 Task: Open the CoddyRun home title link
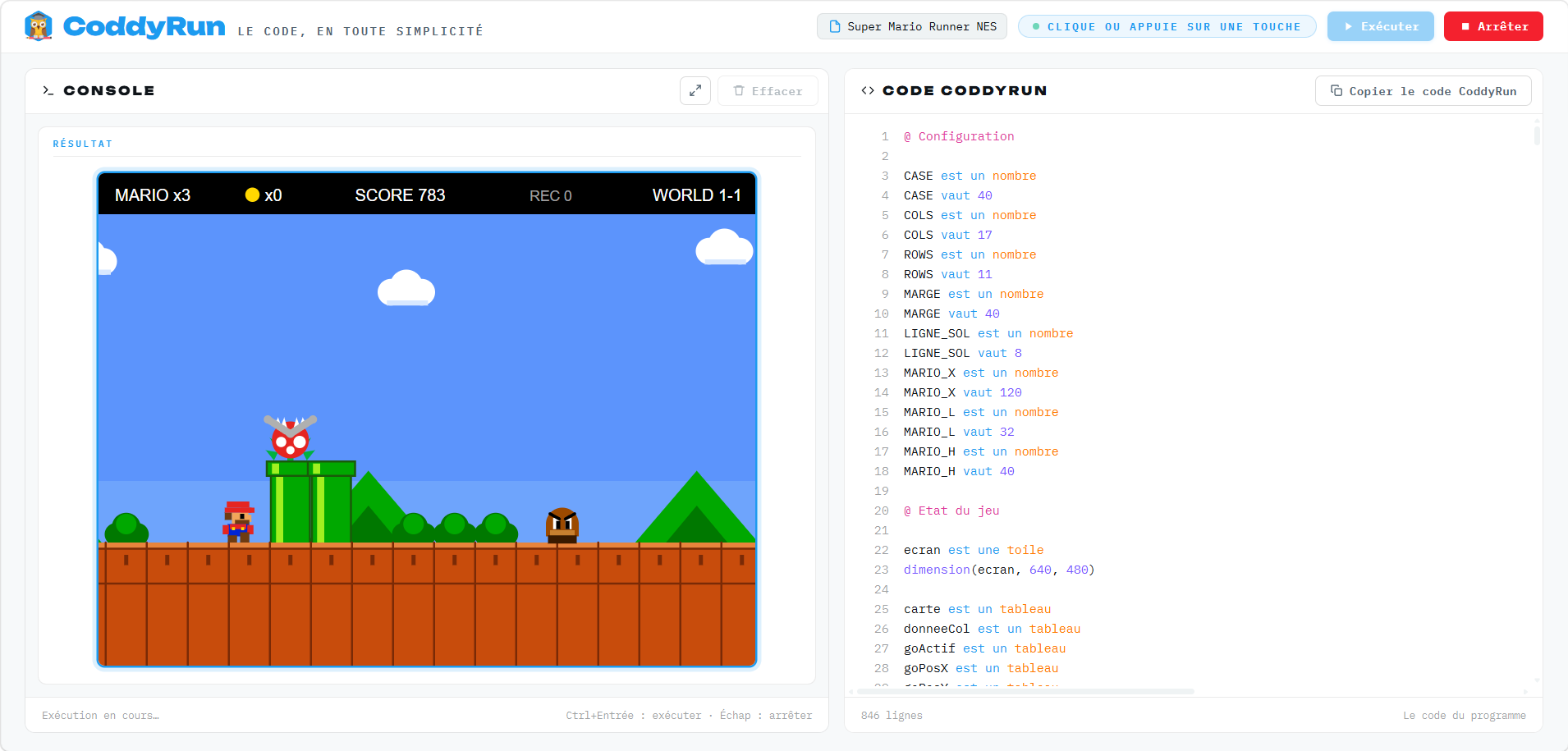pos(144,26)
